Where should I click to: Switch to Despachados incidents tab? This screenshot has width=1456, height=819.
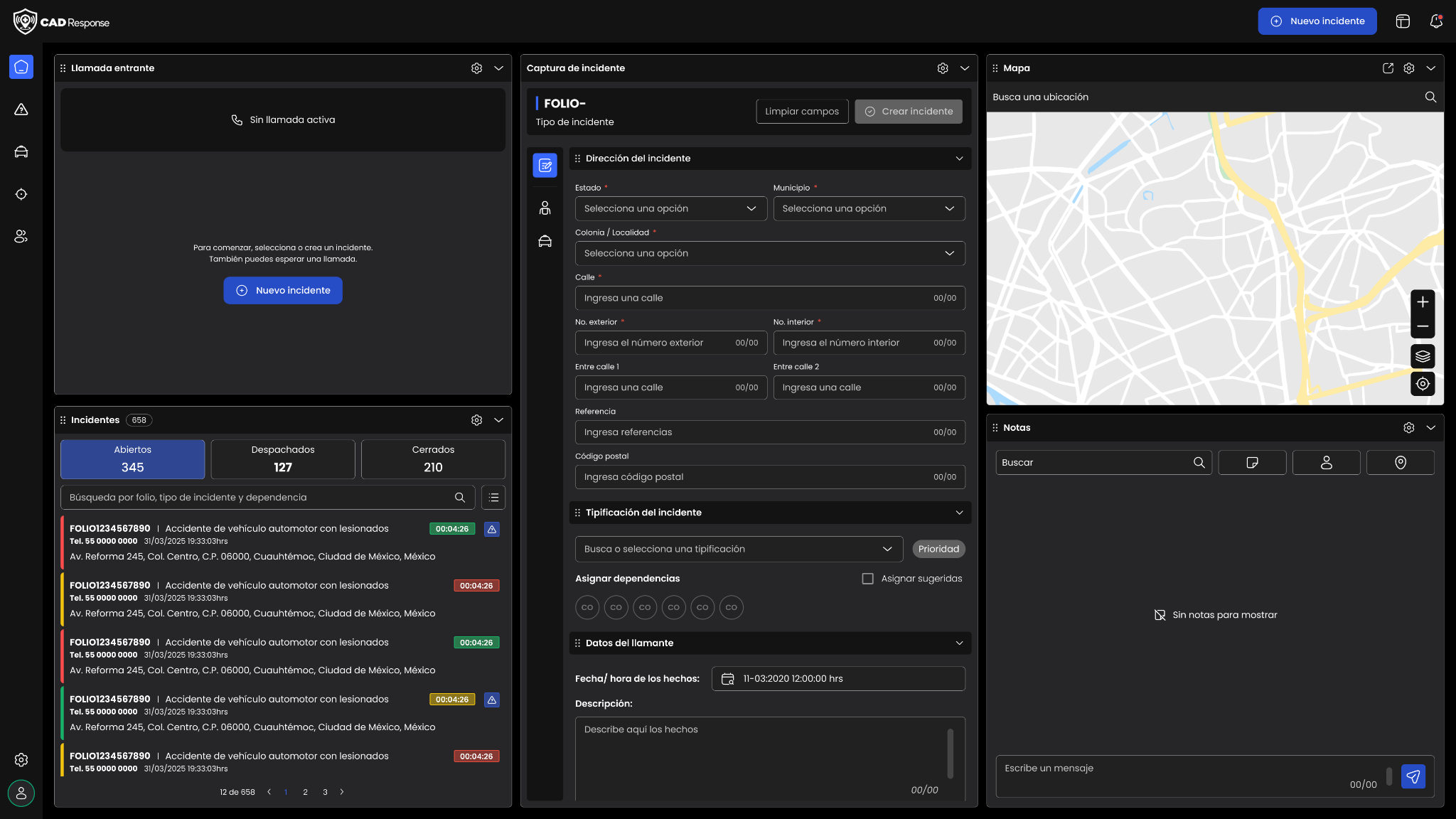point(283,459)
